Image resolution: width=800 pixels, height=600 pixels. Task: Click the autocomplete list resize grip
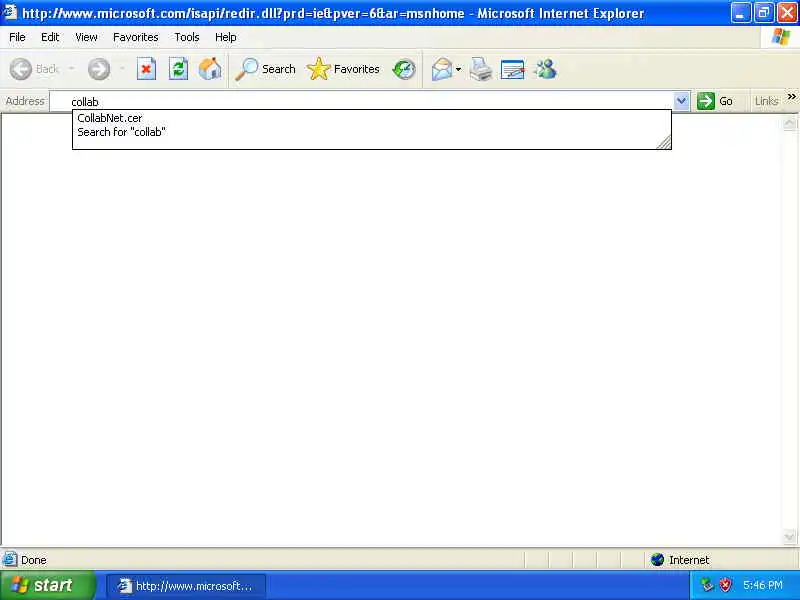click(664, 142)
